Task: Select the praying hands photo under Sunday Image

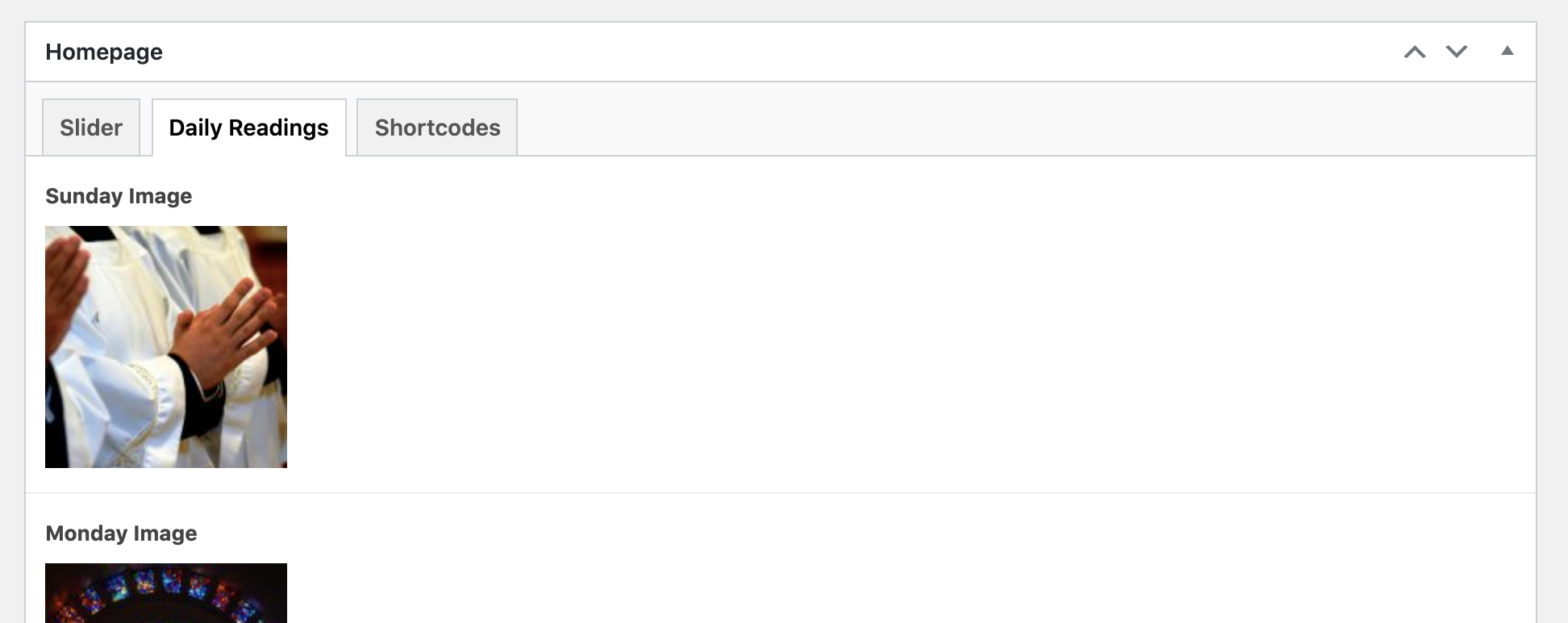Action: coord(166,347)
